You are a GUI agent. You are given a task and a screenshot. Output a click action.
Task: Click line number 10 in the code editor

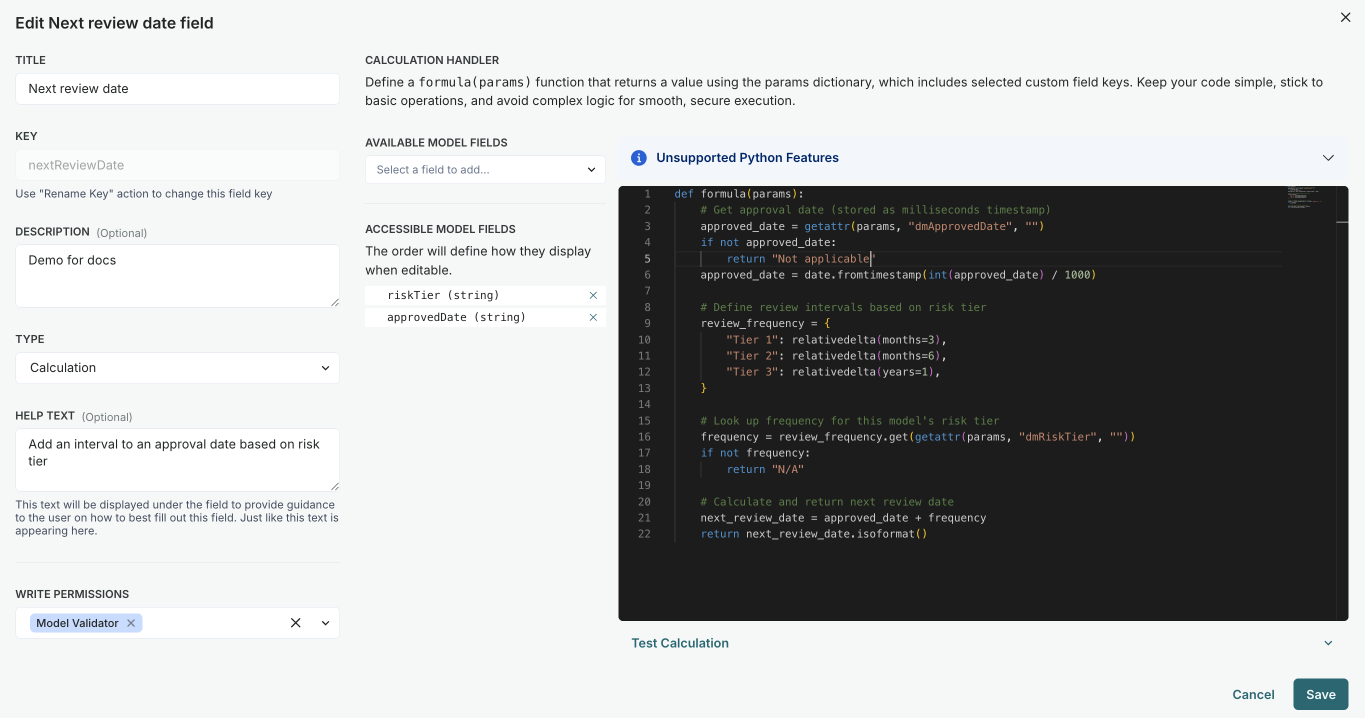tap(642, 339)
